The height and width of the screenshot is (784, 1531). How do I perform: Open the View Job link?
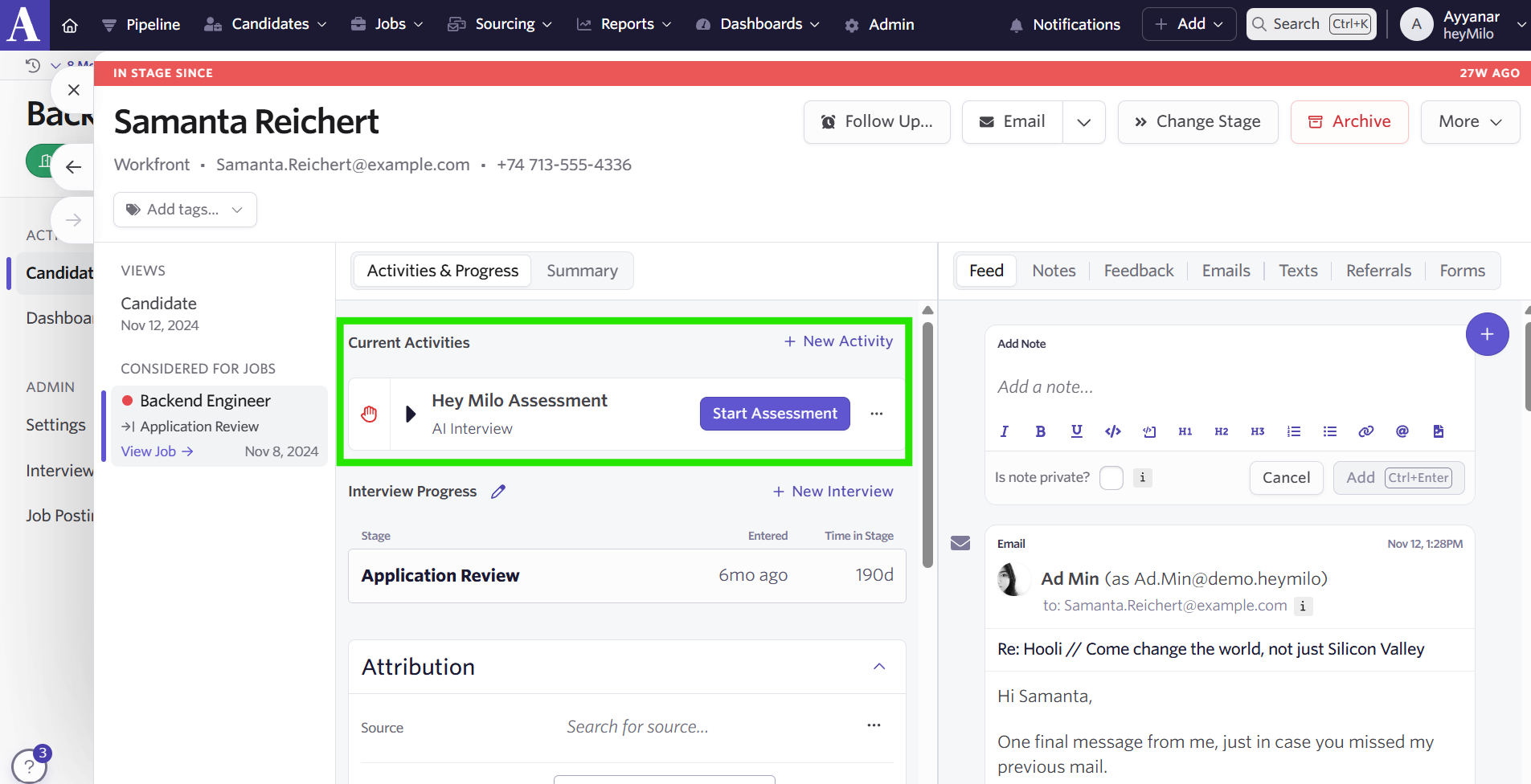tap(157, 451)
